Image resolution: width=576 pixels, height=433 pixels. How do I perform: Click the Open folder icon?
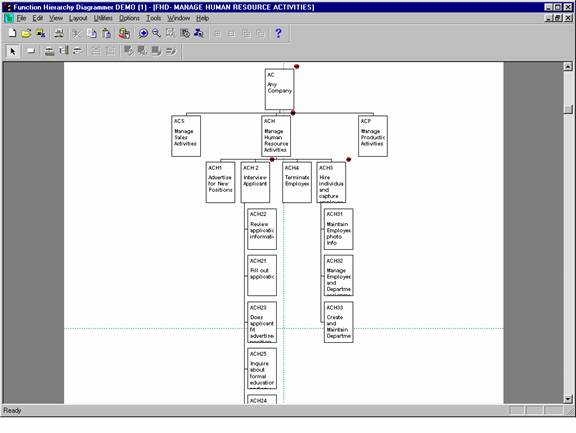pos(26,33)
